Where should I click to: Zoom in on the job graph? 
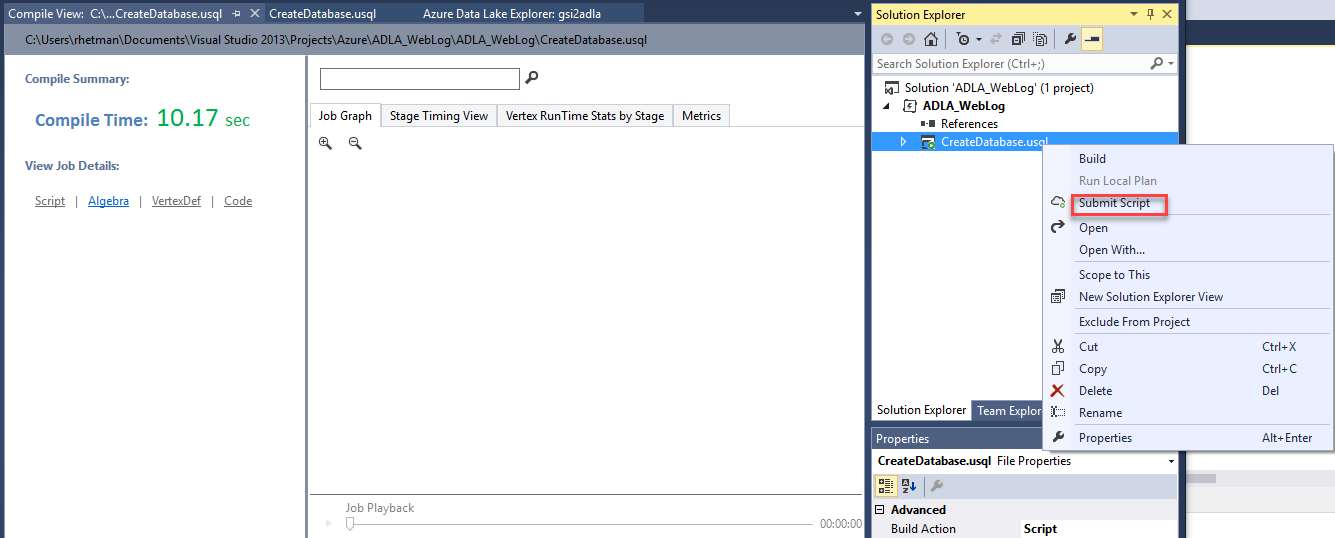point(325,143)
